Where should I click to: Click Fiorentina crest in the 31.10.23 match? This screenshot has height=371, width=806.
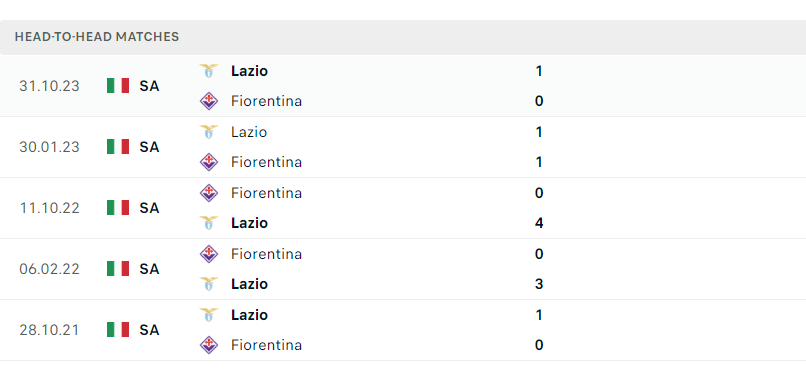(x=209, y=101)
